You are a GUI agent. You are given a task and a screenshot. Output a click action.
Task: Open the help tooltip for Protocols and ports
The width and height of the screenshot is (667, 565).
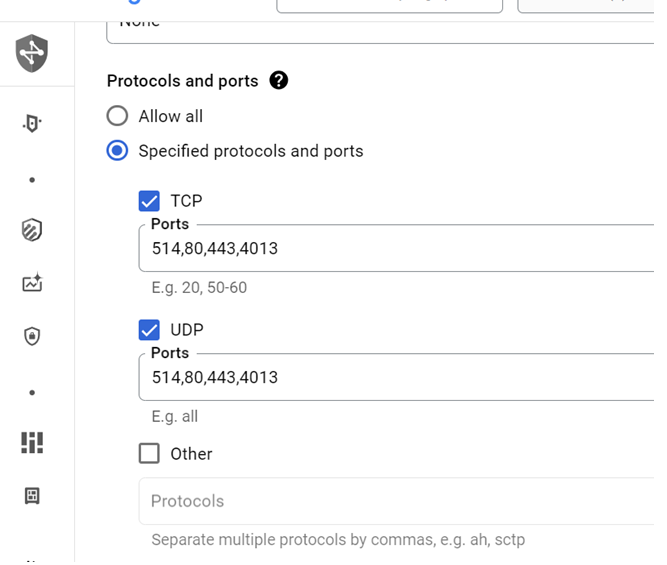pos(279,81)
